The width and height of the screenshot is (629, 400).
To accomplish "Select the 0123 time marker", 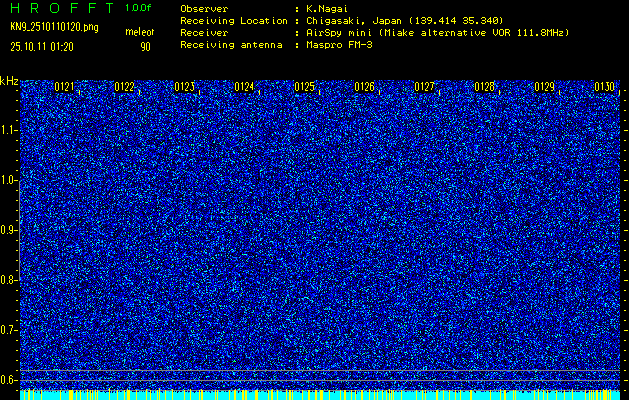I will 185,88.
